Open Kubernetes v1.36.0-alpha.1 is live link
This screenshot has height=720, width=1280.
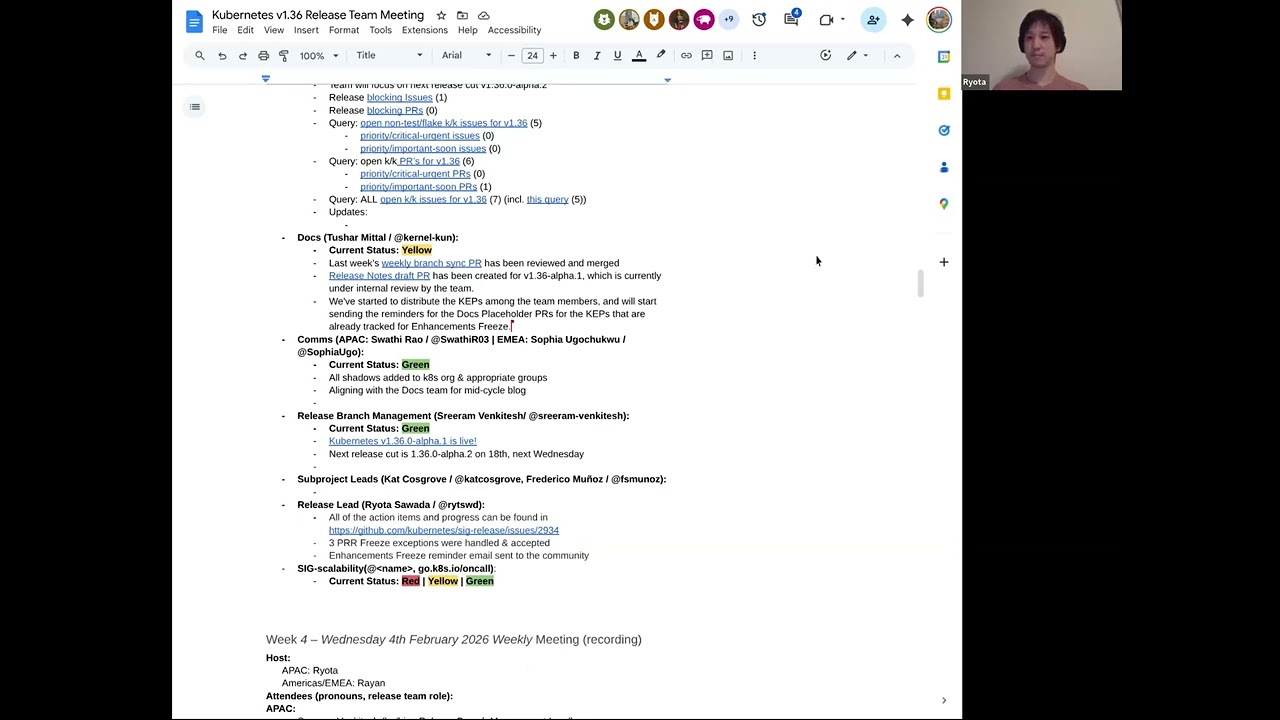403,441
